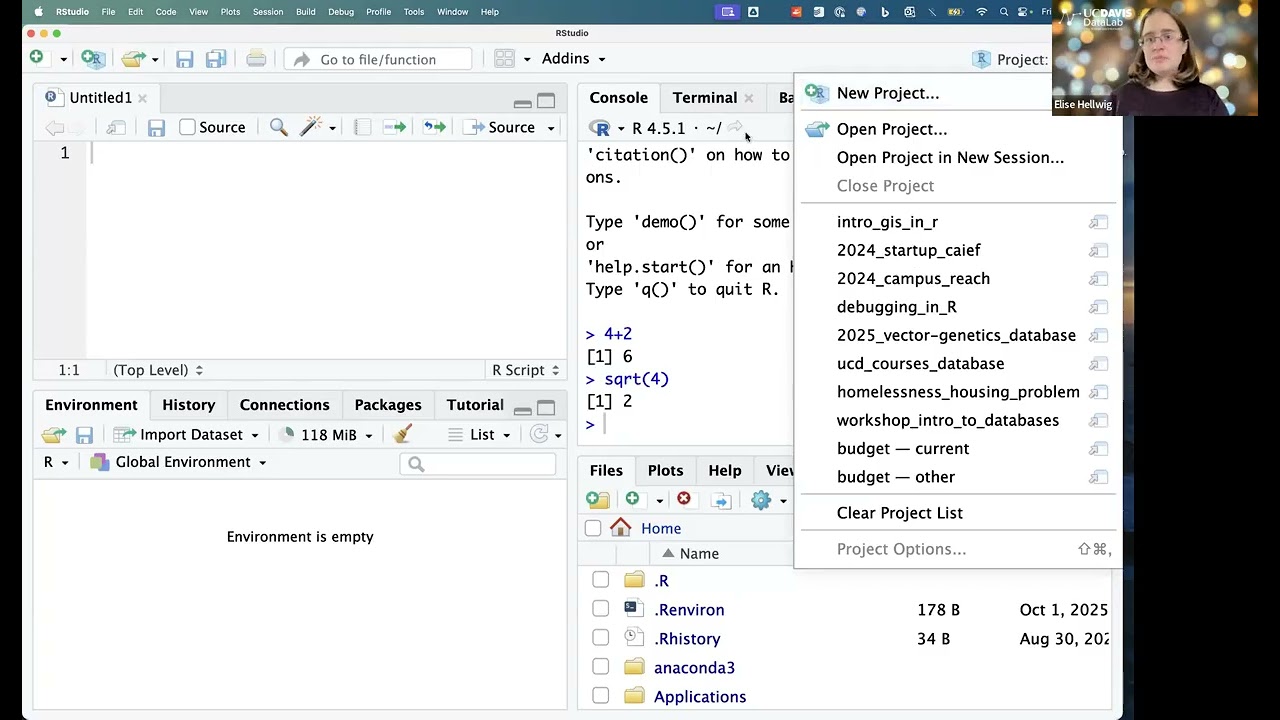Open the Addins dropdown
The height and width of the screenshot is (720, 1280).
[x=573, y=59]
